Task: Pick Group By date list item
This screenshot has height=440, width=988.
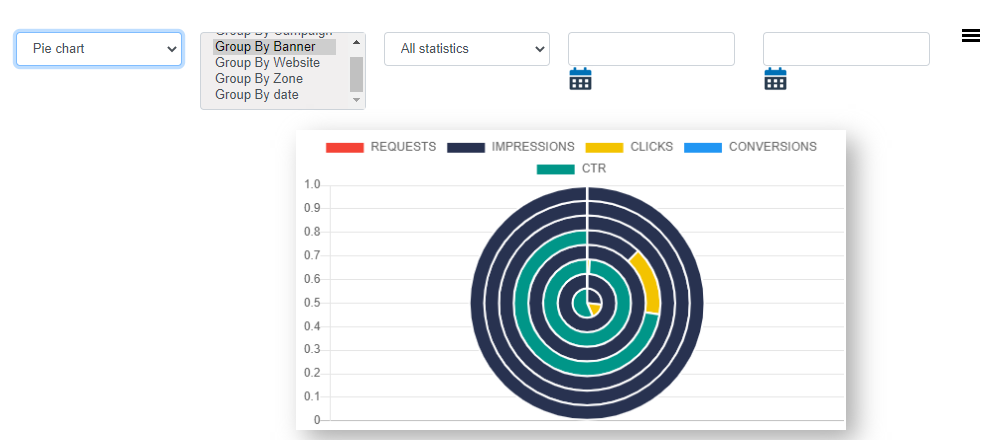Action: pos(257,95)
